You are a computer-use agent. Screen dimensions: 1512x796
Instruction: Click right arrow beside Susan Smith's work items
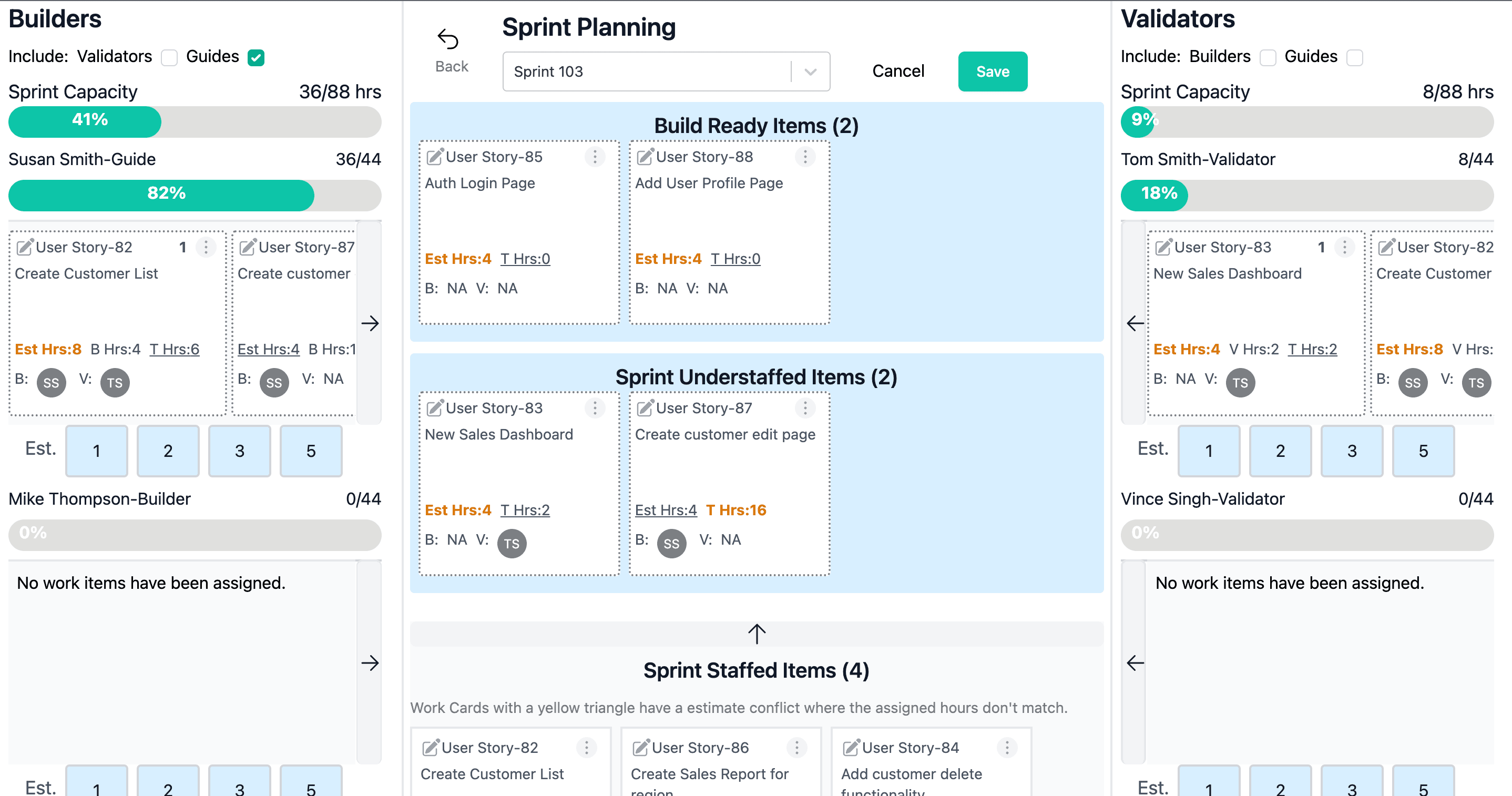pyautogui.click(x=371, y=323)
